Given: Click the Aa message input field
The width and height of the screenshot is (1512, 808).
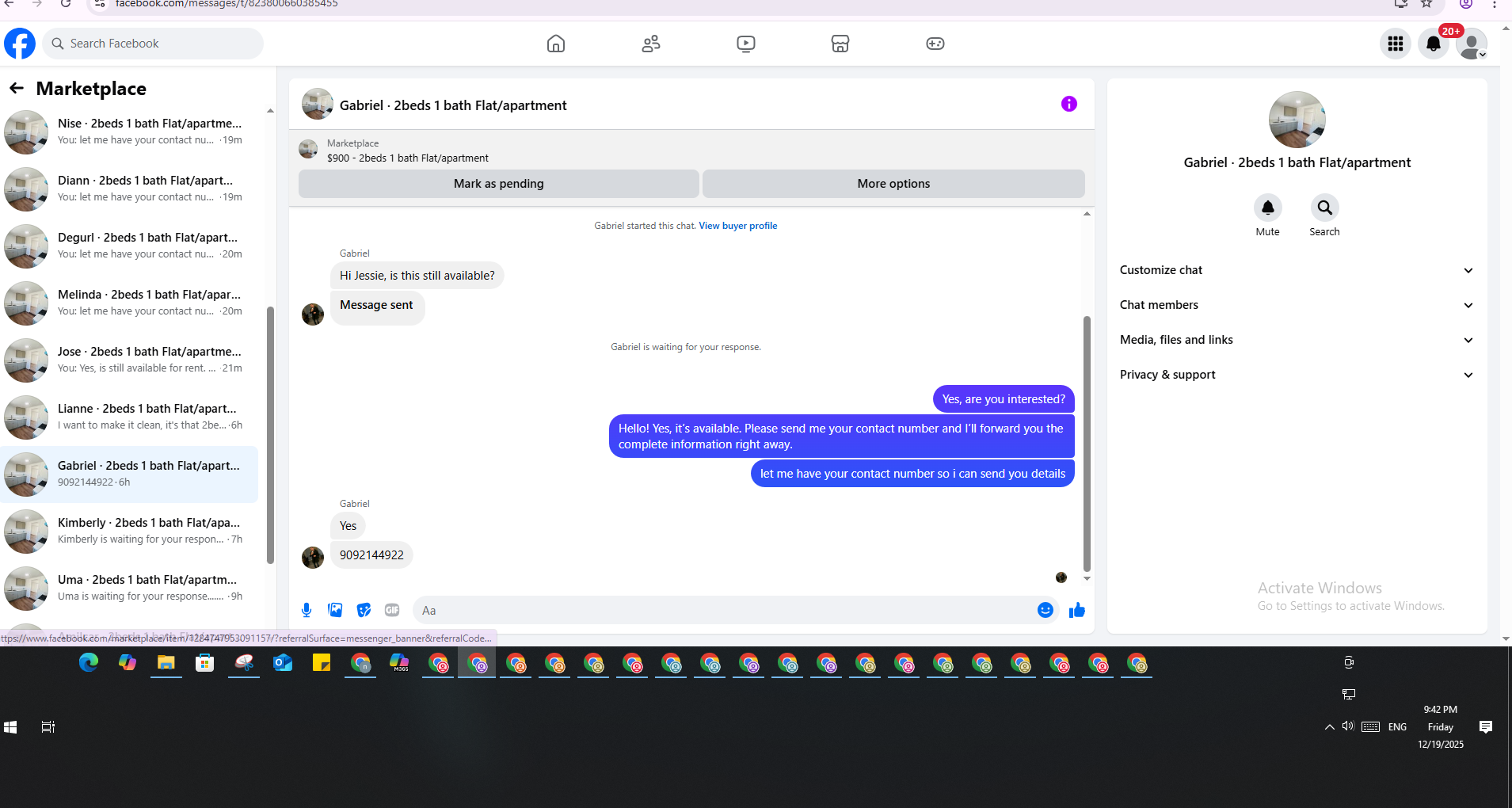Looking at the screenshot, I should [x=725, y=610].
